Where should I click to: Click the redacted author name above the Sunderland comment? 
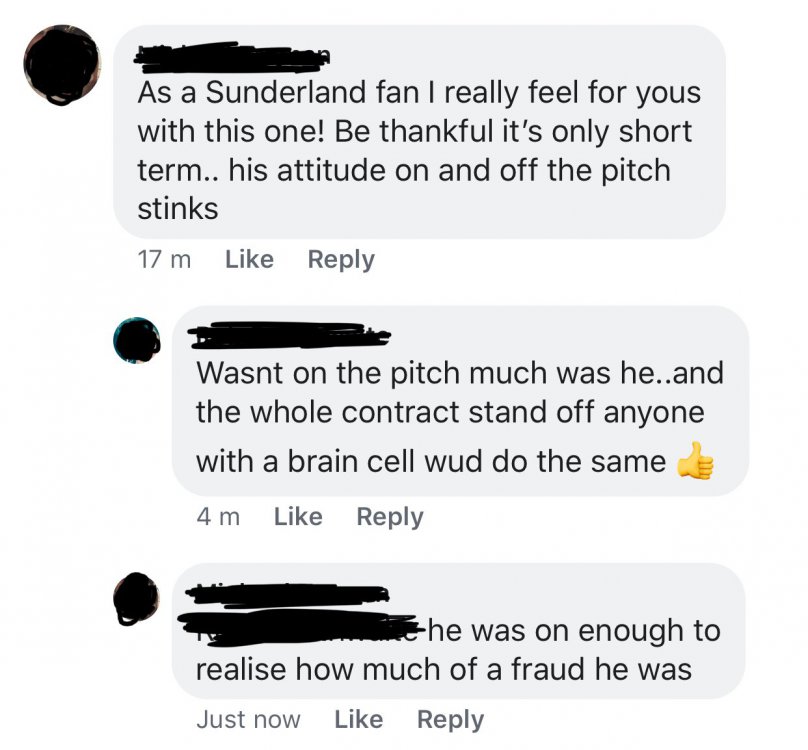tap(232, 57)
